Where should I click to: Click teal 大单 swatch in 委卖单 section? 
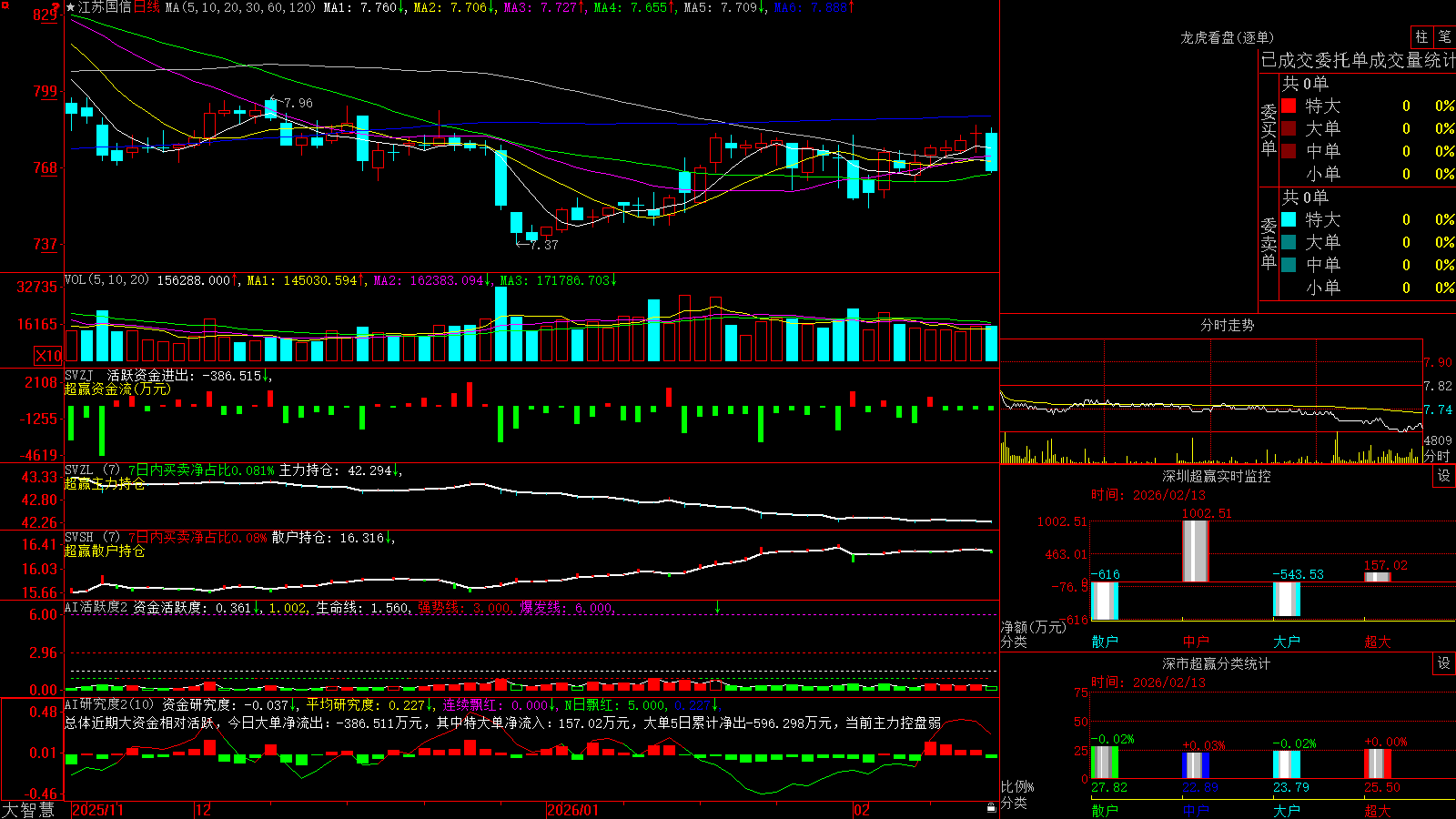(x=1289, y=242)
